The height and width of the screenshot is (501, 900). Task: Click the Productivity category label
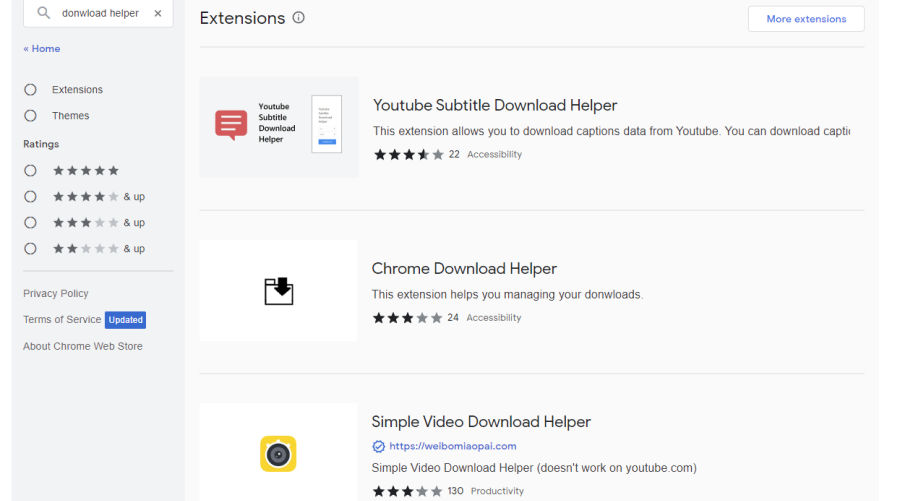(497, 491)
